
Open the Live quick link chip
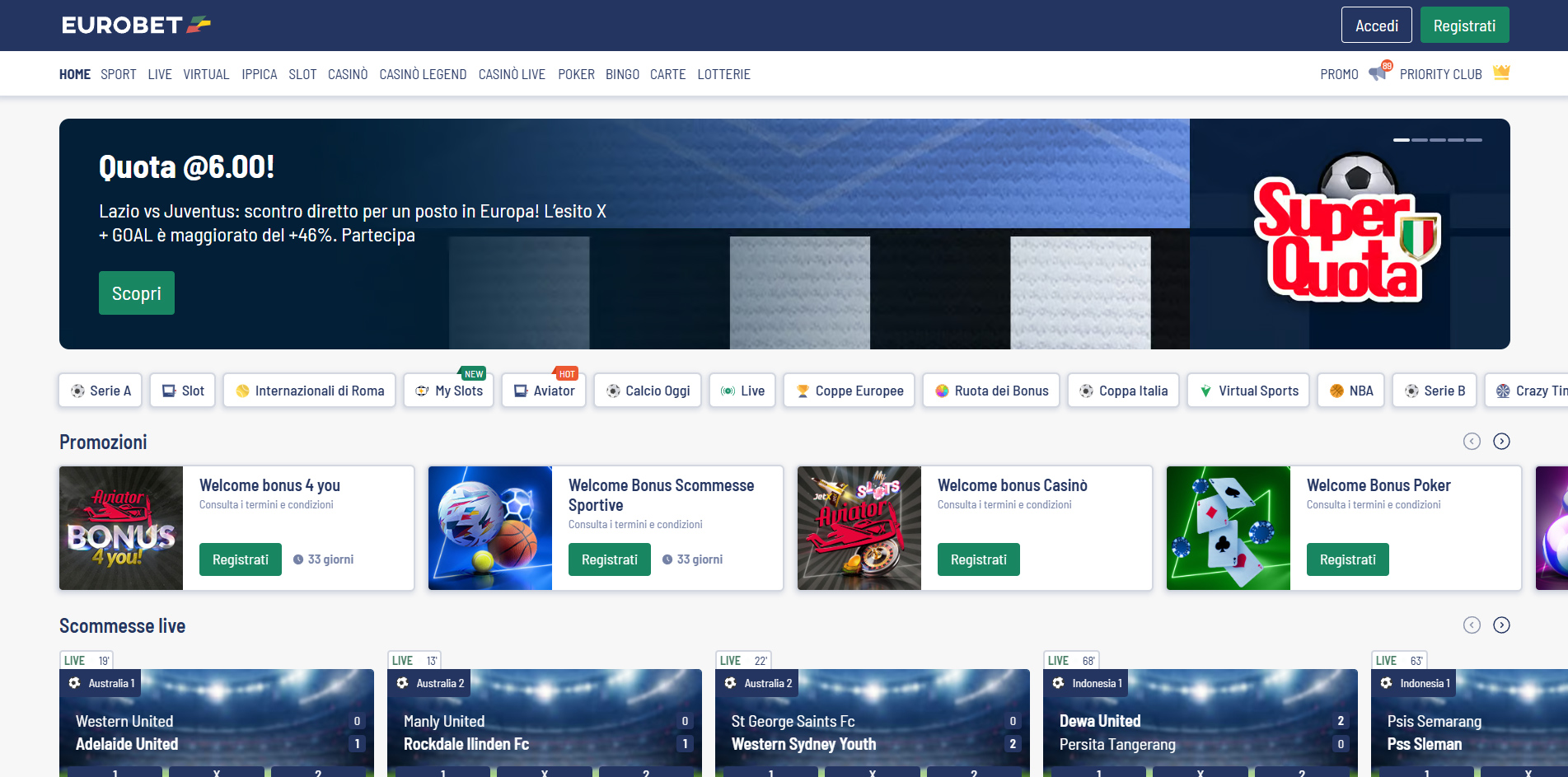click(x=742, y=391)
